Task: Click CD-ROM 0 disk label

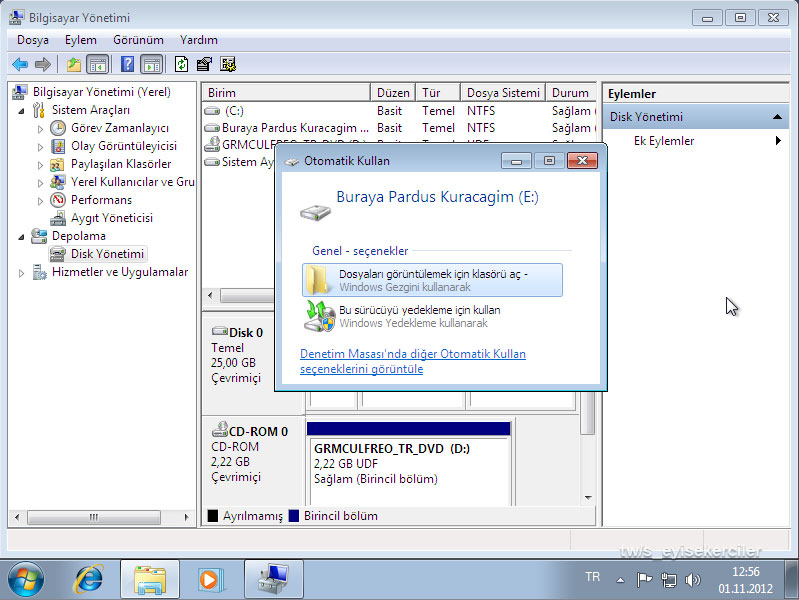Action: pyautogui.click(x=258, y=432)
